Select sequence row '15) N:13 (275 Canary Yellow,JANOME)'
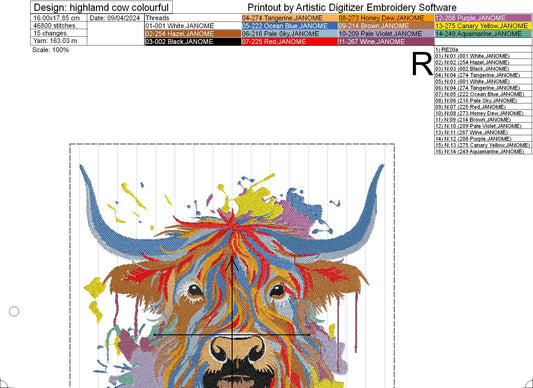 [483, 145]
